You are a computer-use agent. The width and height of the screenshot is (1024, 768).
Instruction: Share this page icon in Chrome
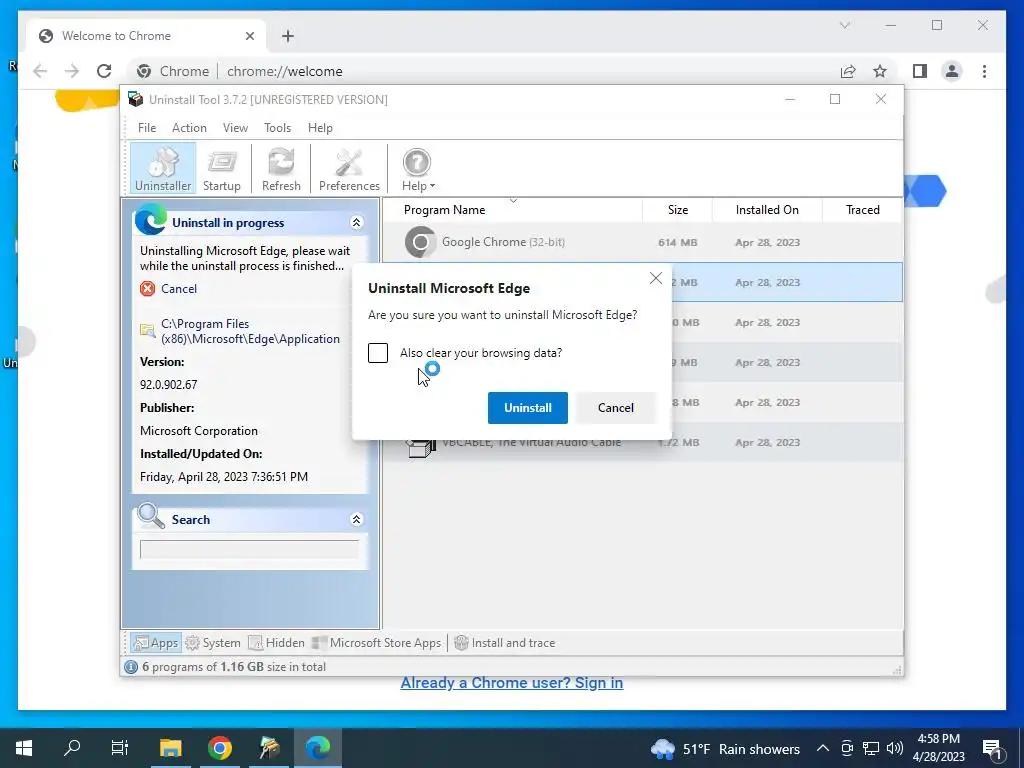pyautogui.click(x=848, y=71)
